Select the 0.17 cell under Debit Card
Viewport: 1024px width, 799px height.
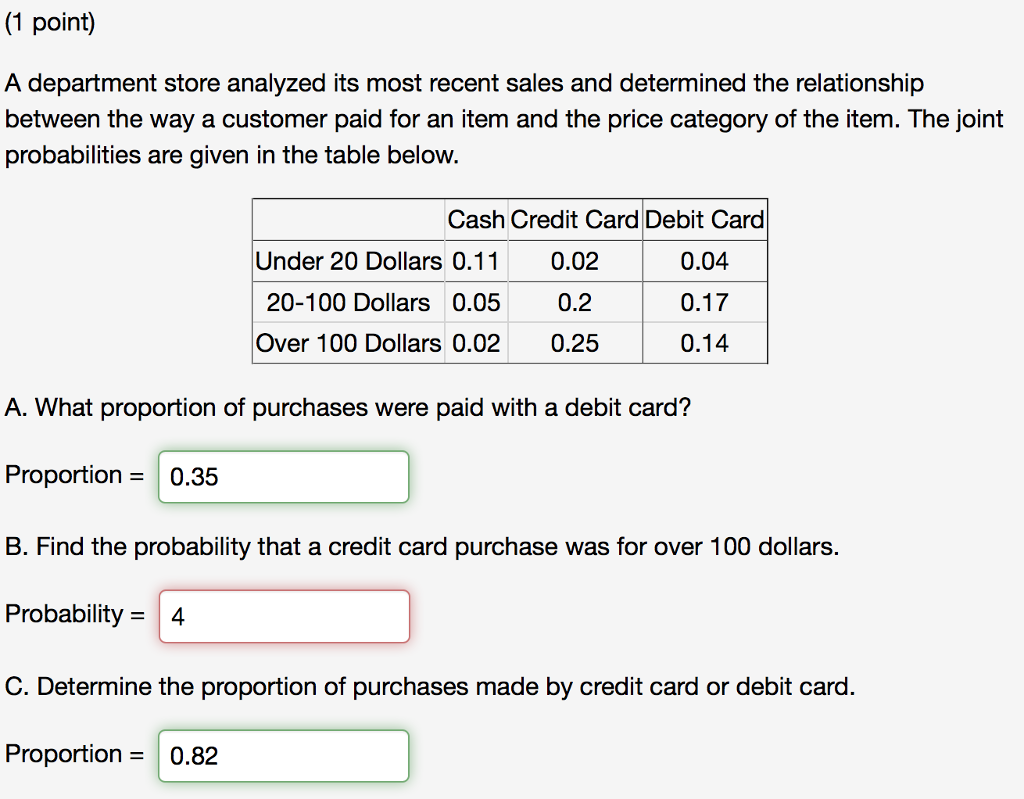[704, 301]
